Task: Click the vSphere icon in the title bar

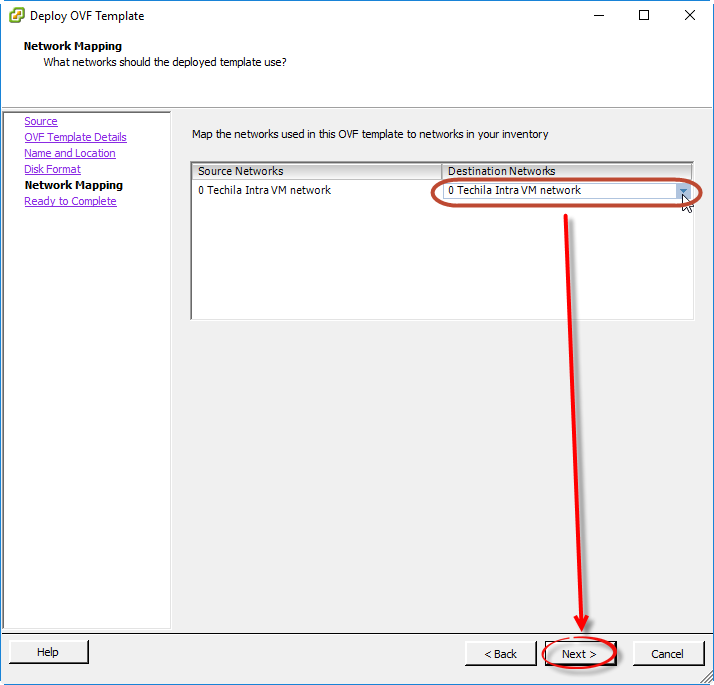Action: (17, 16)
